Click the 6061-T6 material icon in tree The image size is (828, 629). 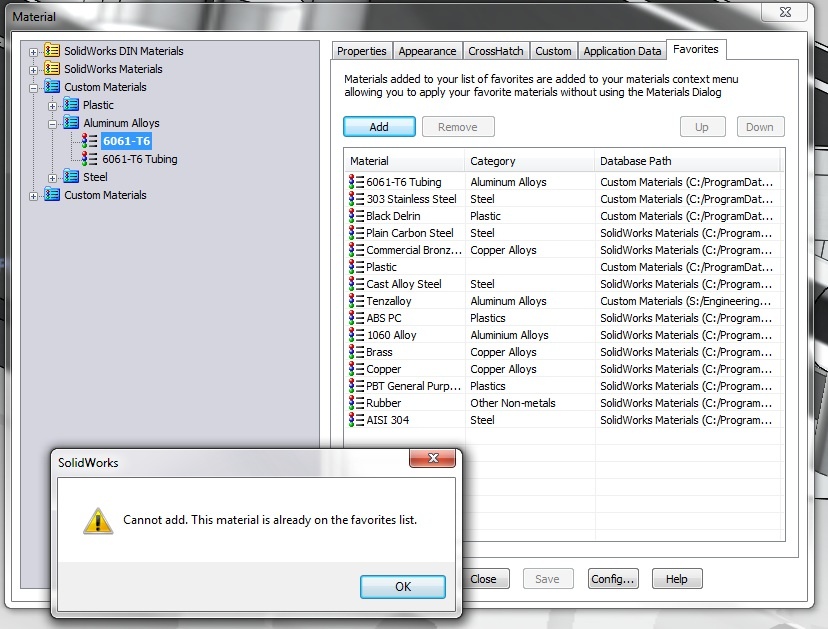click(x=89, y=140)
